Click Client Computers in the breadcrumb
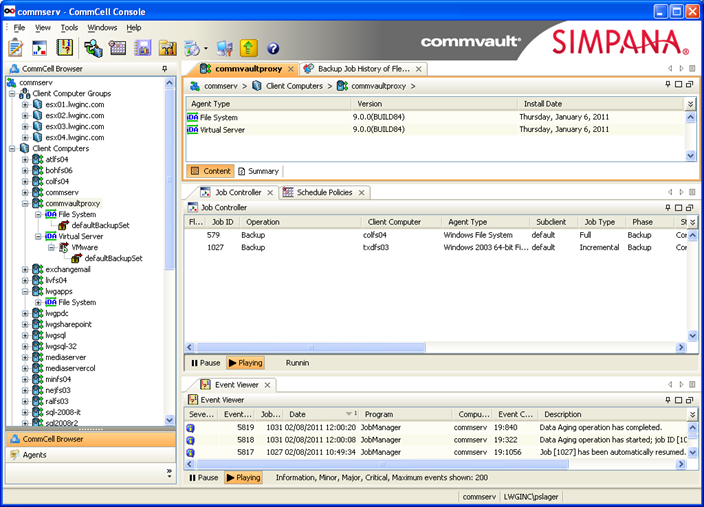704x507 pixels. (x=294, y=86)
